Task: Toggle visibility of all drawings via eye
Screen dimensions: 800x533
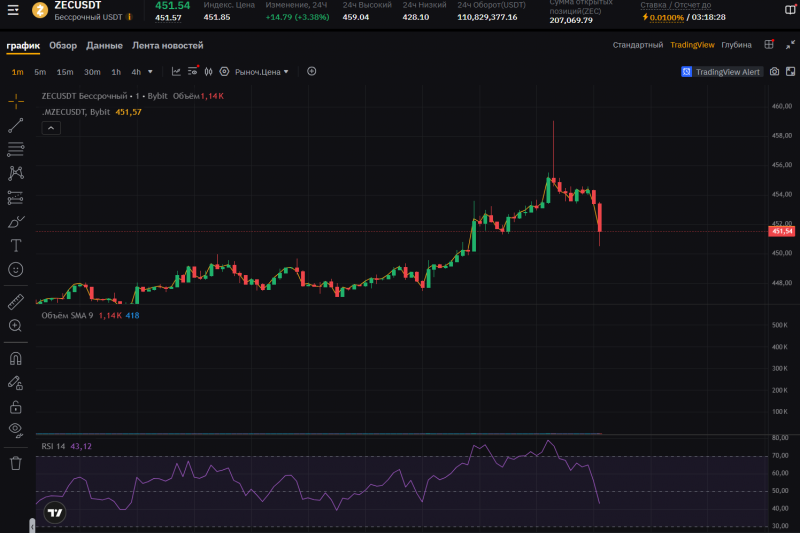Action: pyautogui.click(x=15, y=430)
